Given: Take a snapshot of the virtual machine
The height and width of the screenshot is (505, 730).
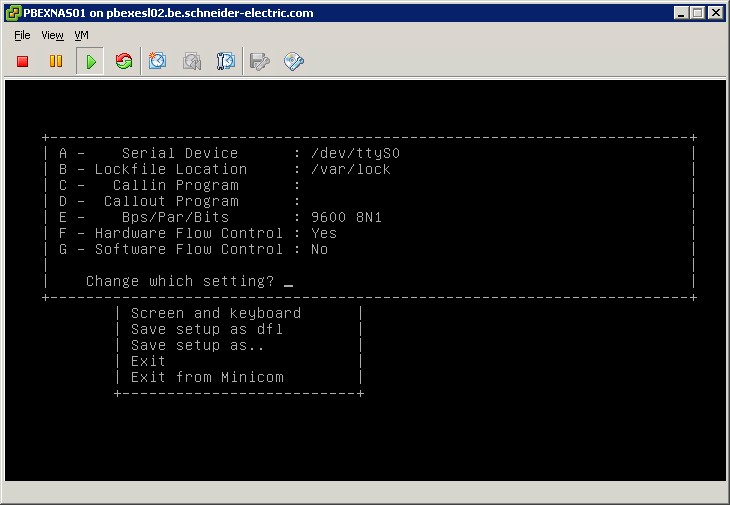Looking at the screenshot, I should [x=158, y=62].
